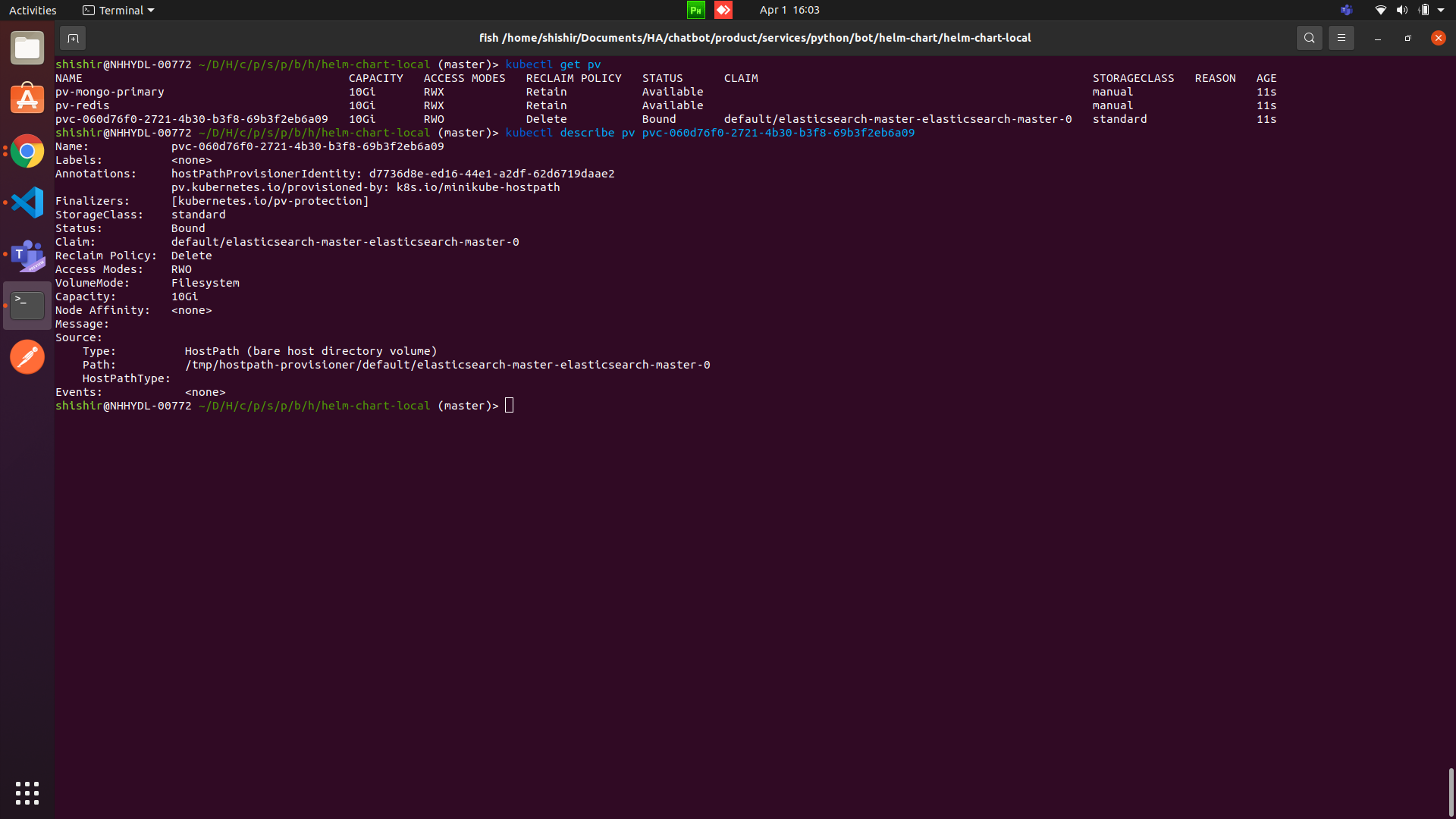The image size is (1456, 819).
Task: Click the PyCharm tray indicator icon
Action: 695,10
